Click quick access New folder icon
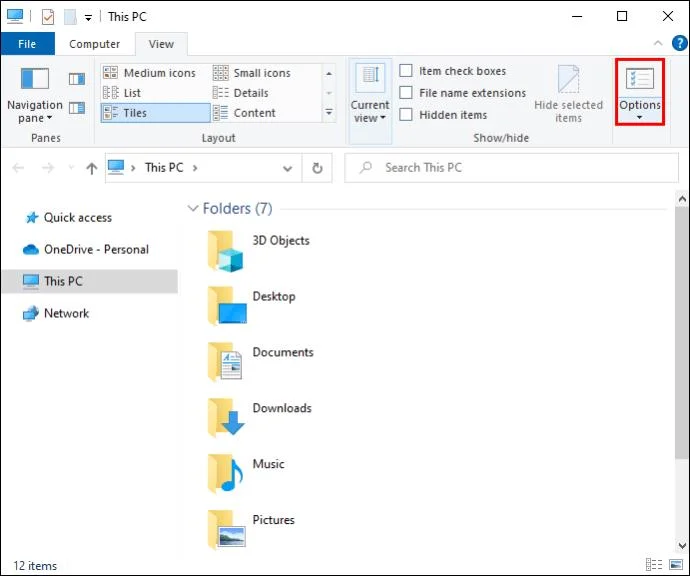This screenshot has width=690, height=576. point(70,17)
